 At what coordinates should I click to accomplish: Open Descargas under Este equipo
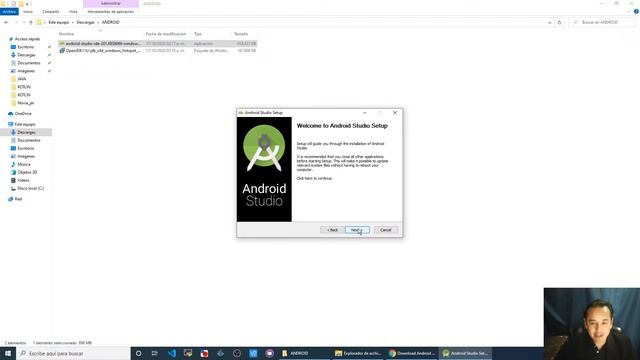[x=26, y=132]
